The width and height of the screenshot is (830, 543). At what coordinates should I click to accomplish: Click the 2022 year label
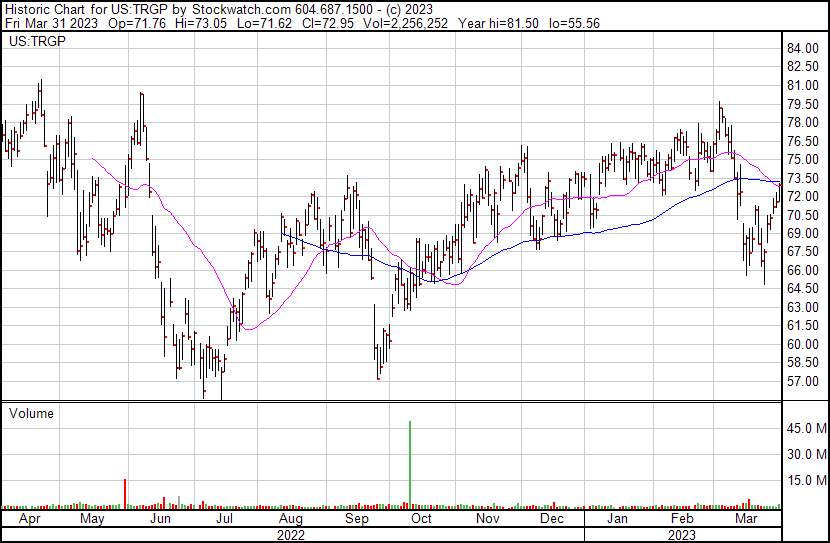click(290, 535)
